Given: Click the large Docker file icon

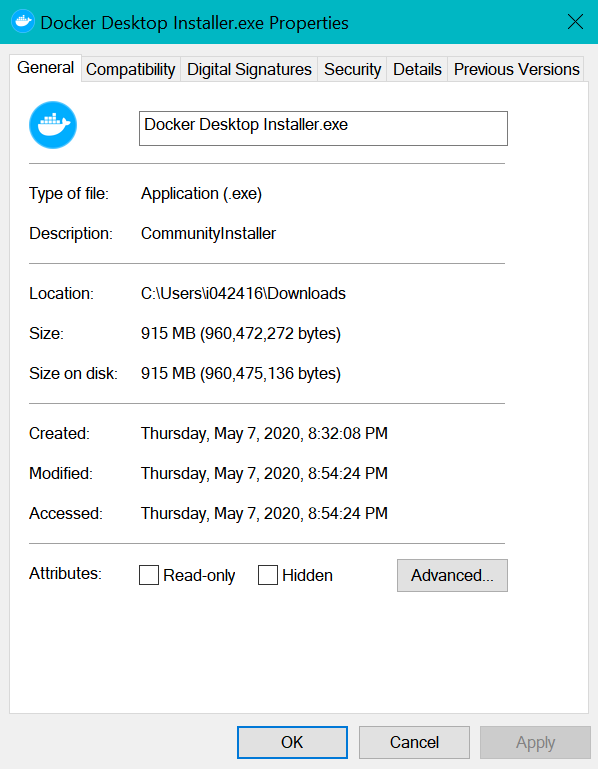Looking at the screenshot, I should [53, 125].
